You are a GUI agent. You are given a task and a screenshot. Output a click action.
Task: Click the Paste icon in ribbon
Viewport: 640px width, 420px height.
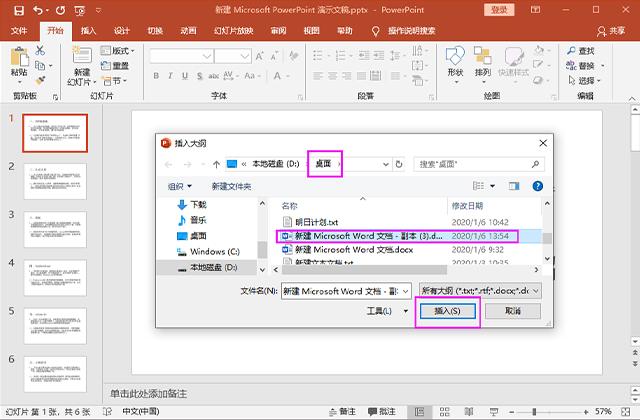click(x=19, y=57)
